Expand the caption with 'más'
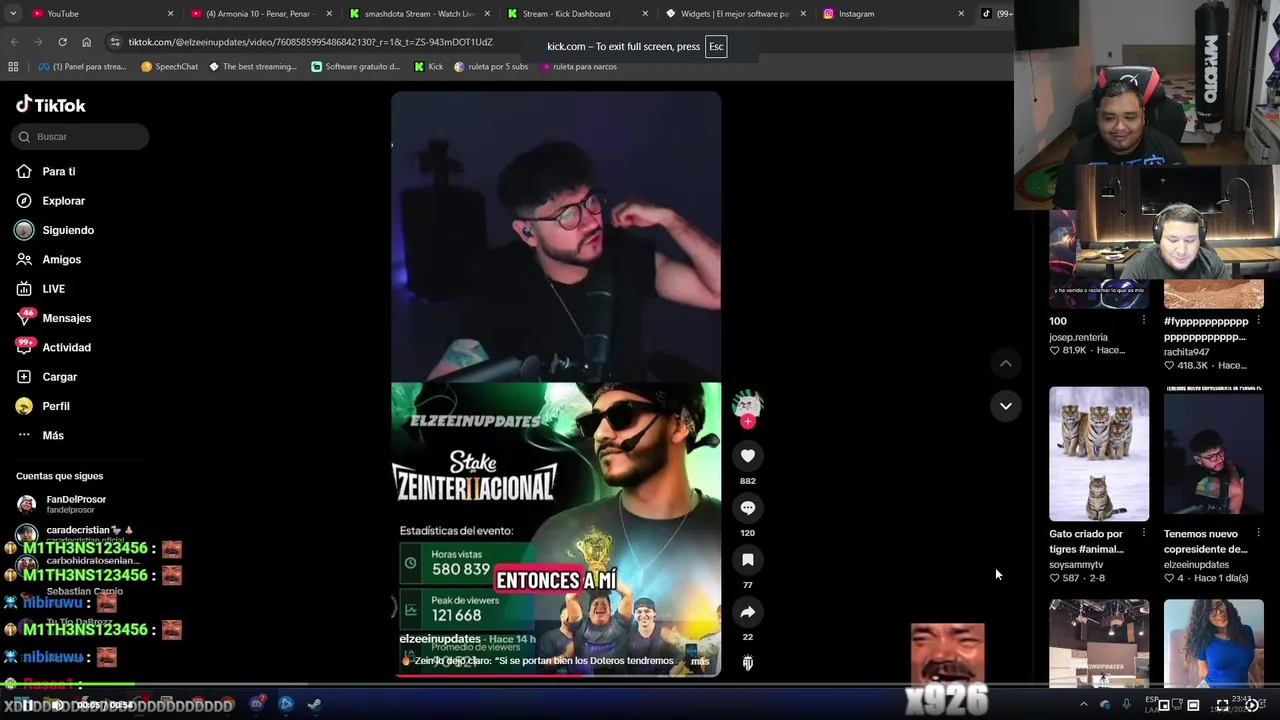Image resolution: width=1280 pixels, height=720 pixels. tap(700, 661)
